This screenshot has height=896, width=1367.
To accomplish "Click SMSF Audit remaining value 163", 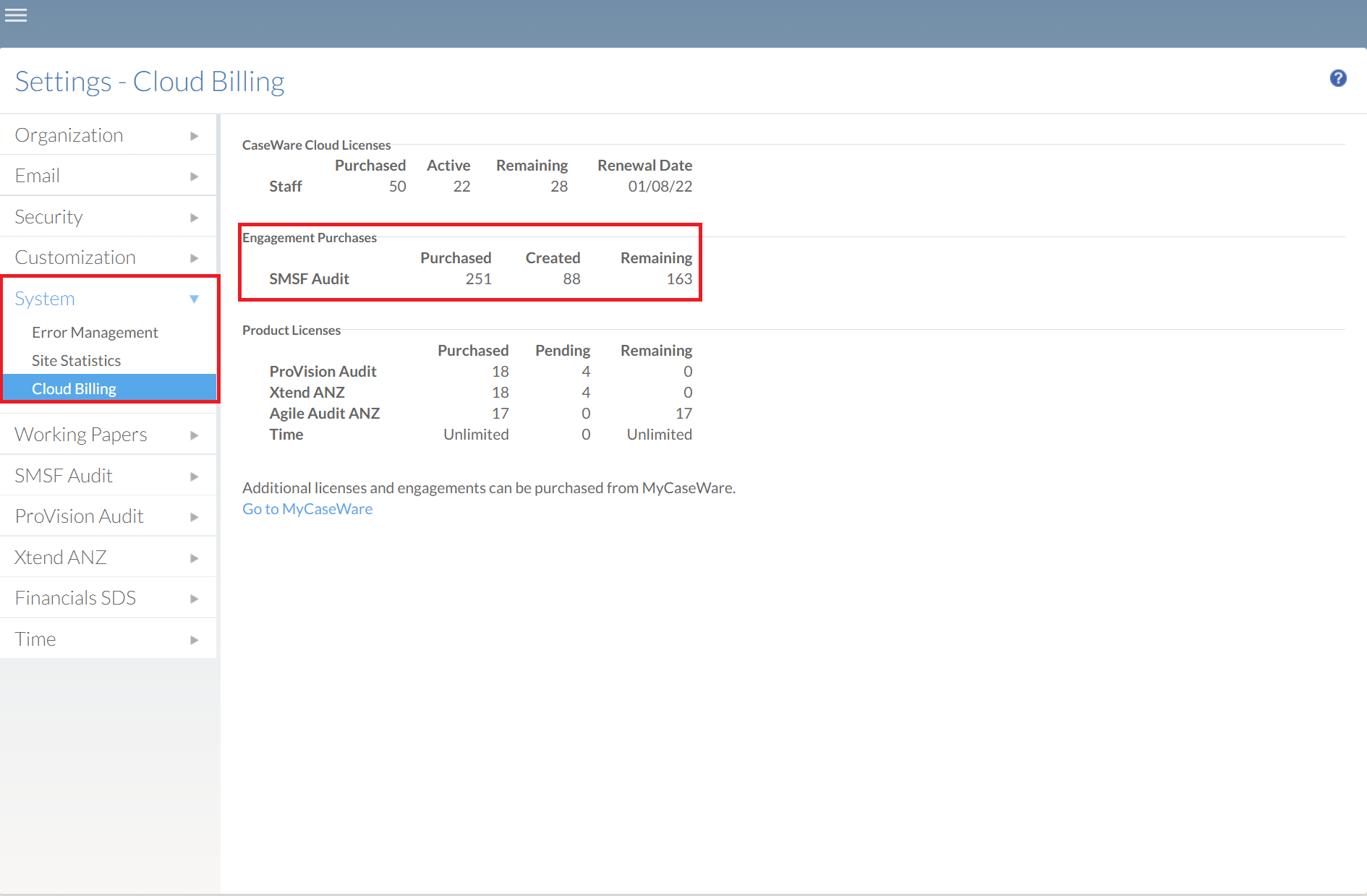I will pos(679,279).
